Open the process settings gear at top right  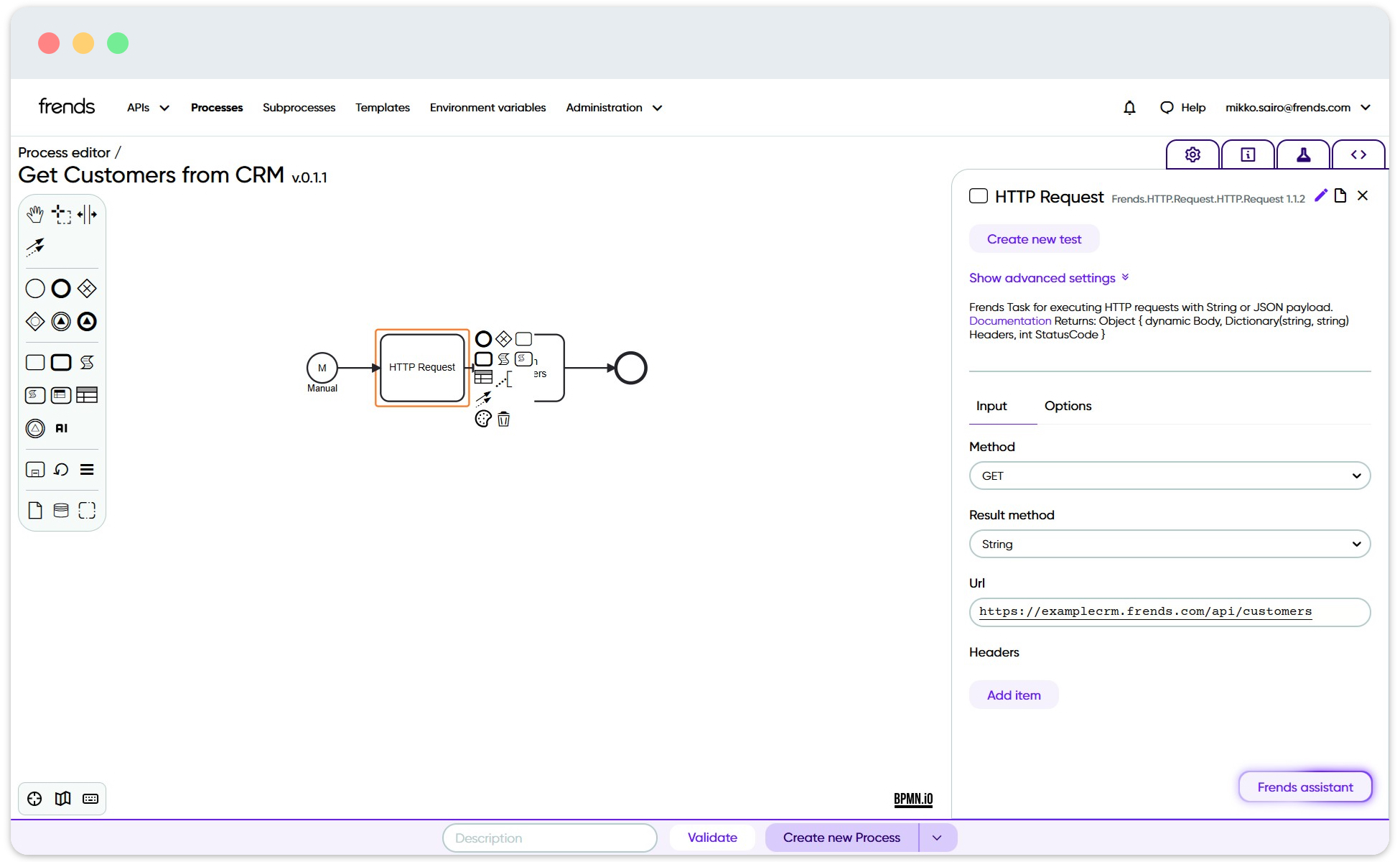point(1192,154)
